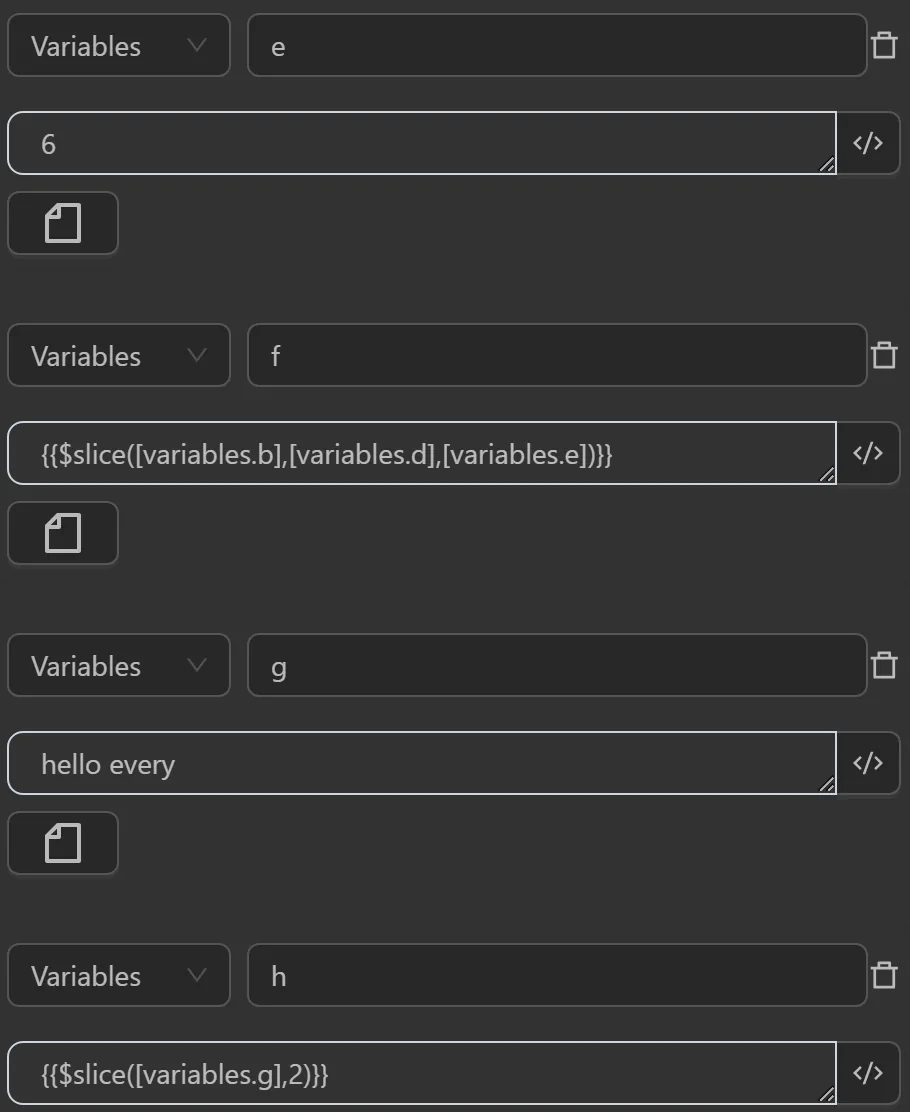This screenshot has width=910, height=1112.
Task: Delete variable g with its trash icon
Action: [x=884, y=665]
